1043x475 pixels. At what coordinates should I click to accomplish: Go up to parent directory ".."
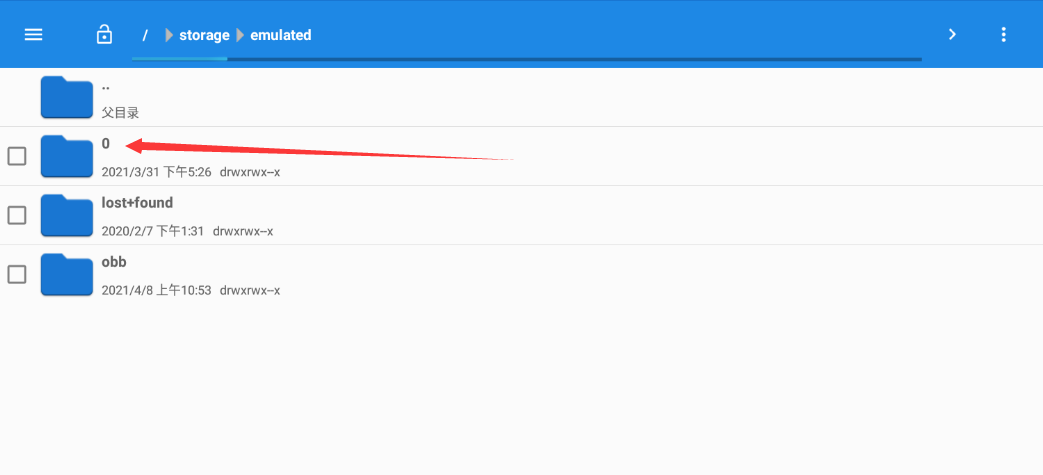106,86
